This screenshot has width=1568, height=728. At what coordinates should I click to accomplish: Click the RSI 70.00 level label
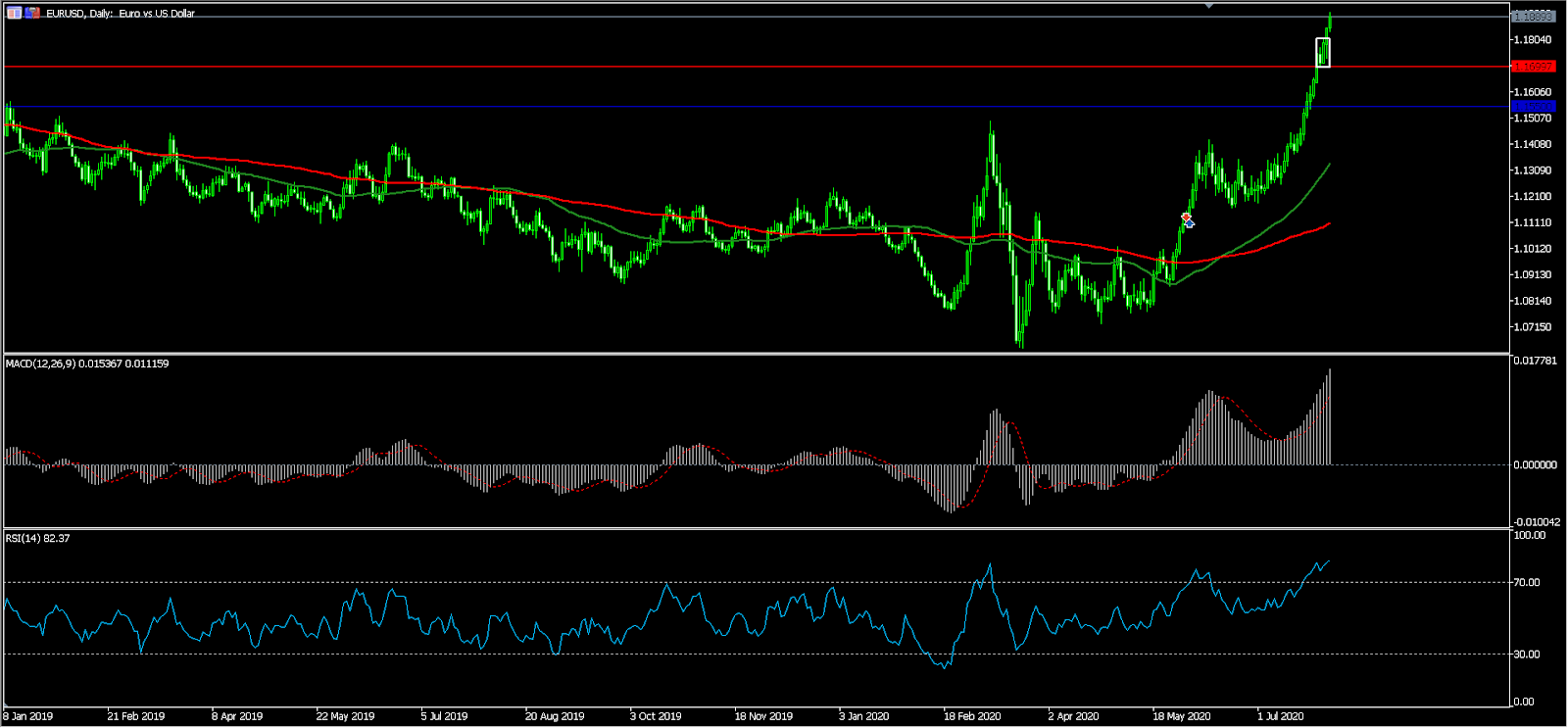pyautogui.click(x=1526, y=583)
